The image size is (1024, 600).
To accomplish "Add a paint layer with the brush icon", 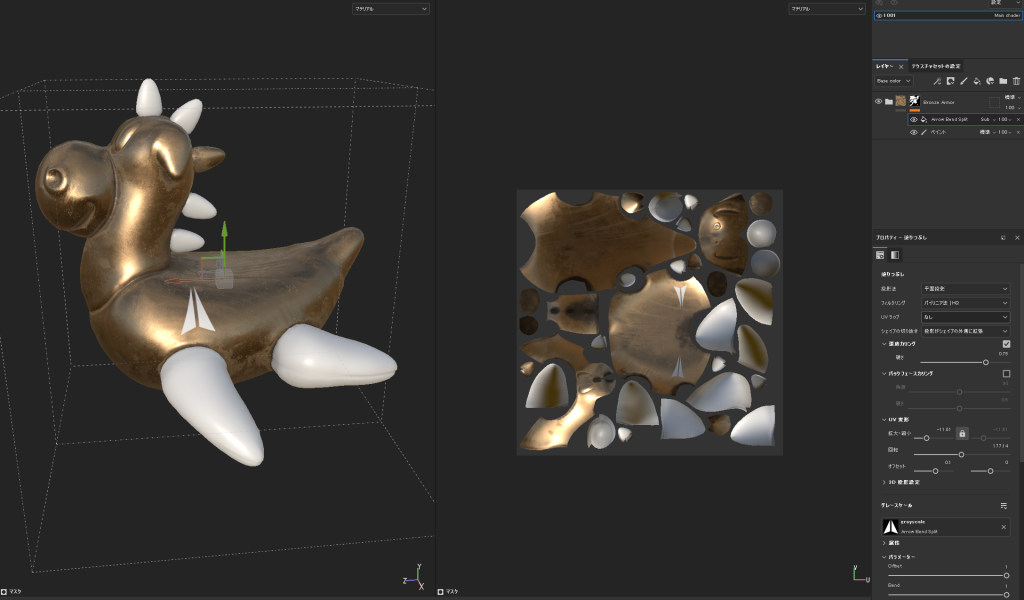I will pos(963,81).
